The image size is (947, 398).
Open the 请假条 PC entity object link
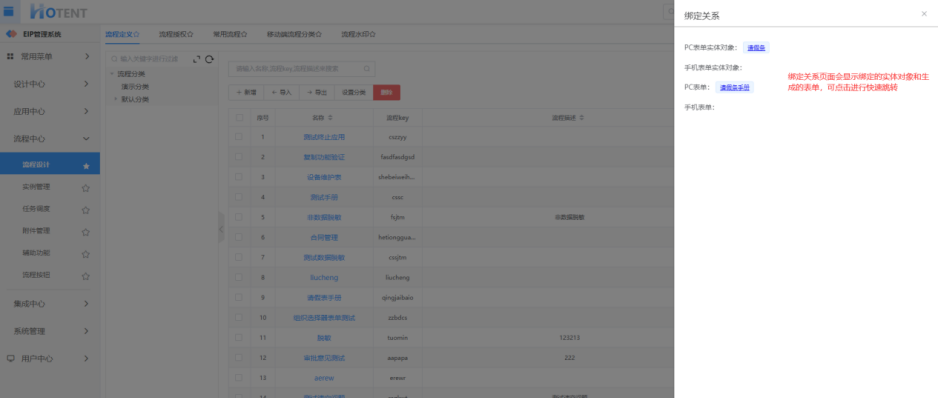tap(756, 48)
